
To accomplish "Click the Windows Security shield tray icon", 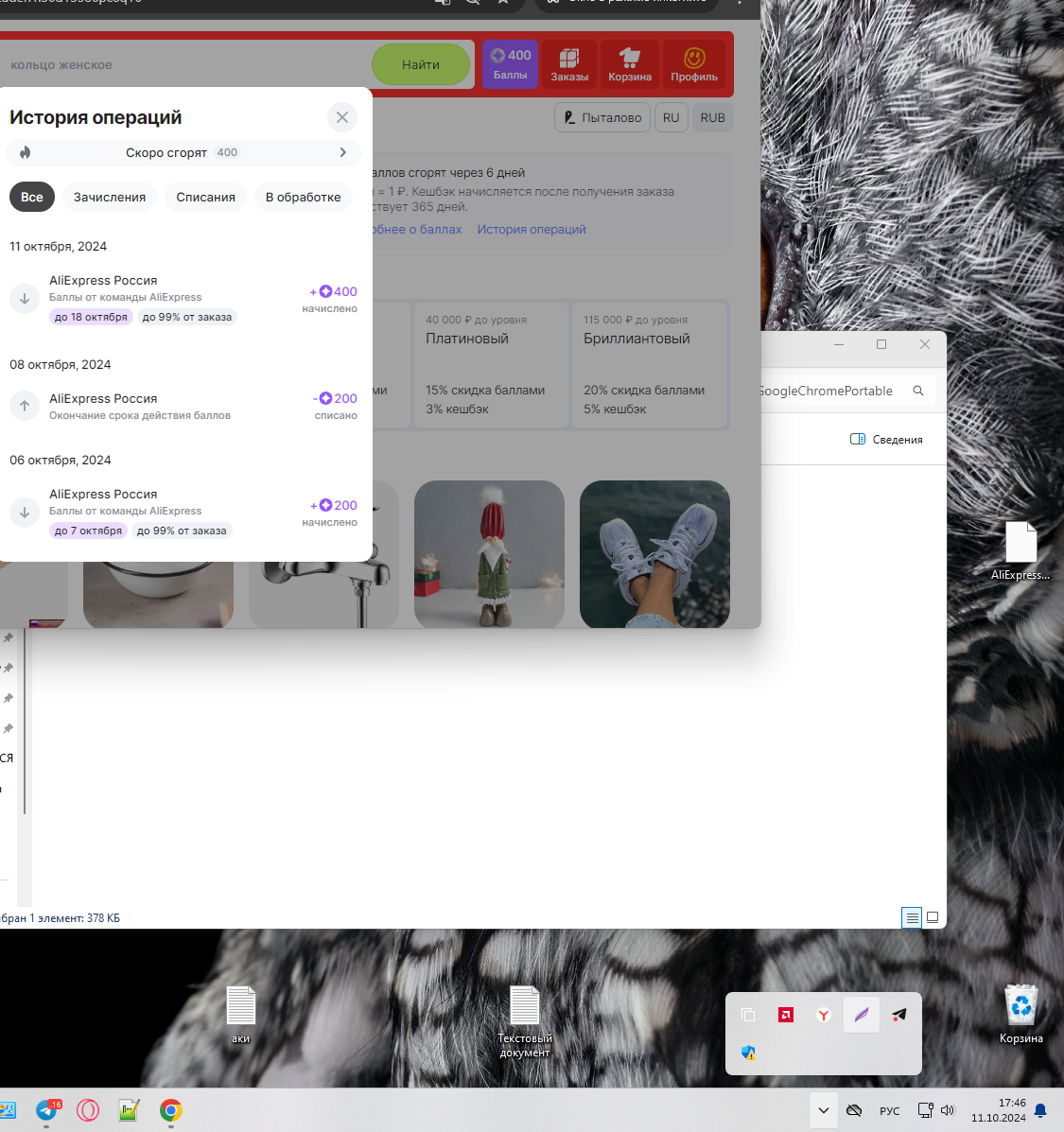I will [748, 1053].
